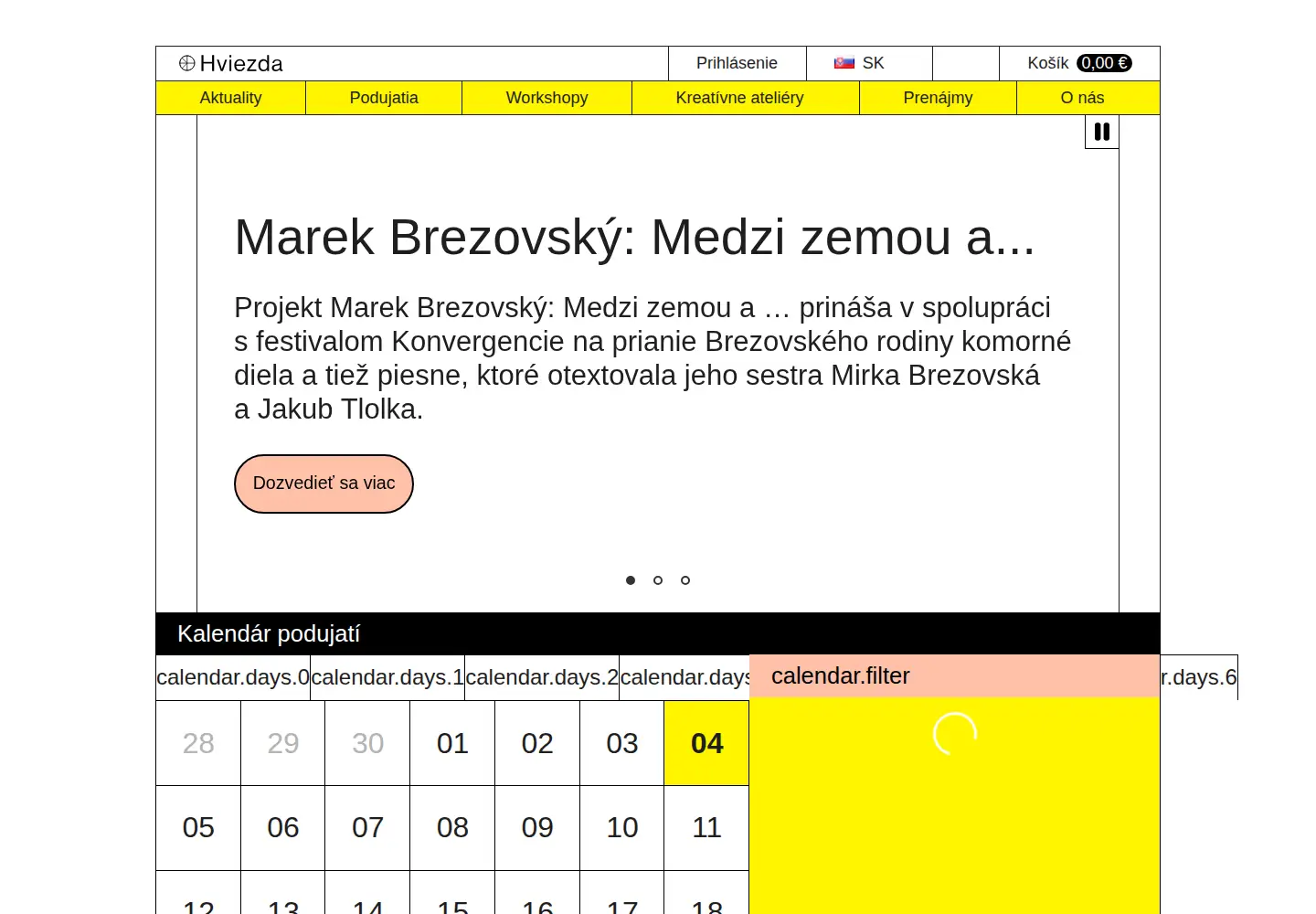The image size is (1316, 914).
Task: Select calendar day 04
Action: 706,743
